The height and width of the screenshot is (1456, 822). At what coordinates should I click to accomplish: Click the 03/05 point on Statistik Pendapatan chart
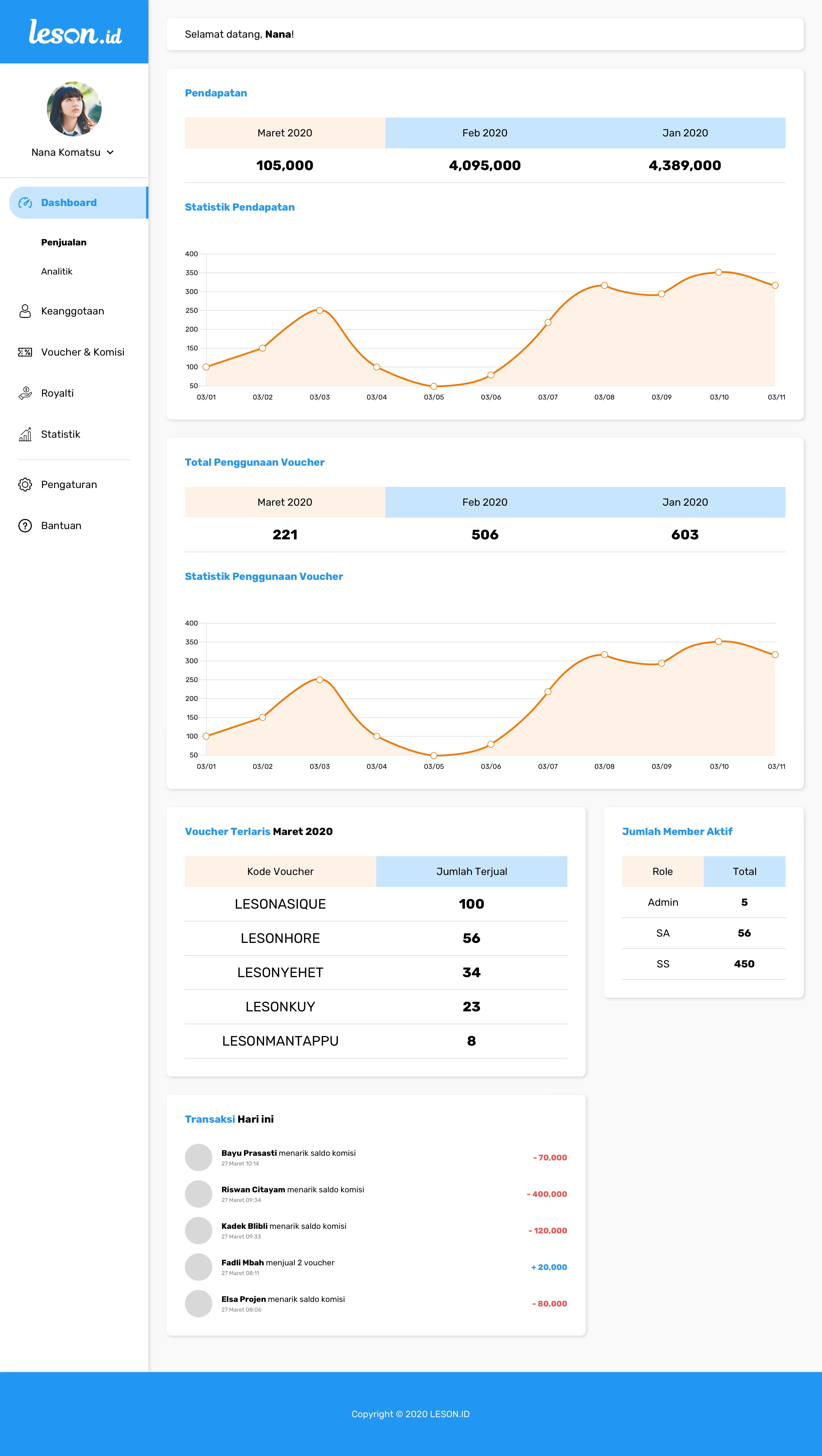pyautogui.click(x=434, y=387)
